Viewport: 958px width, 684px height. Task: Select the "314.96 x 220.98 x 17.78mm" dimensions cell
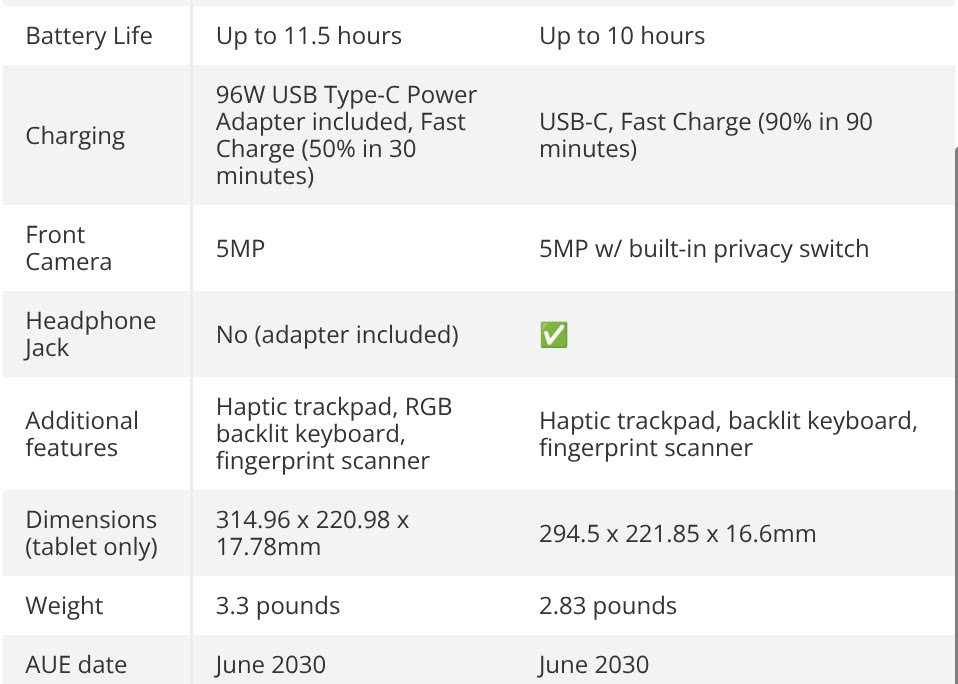[x=312, y=533]
